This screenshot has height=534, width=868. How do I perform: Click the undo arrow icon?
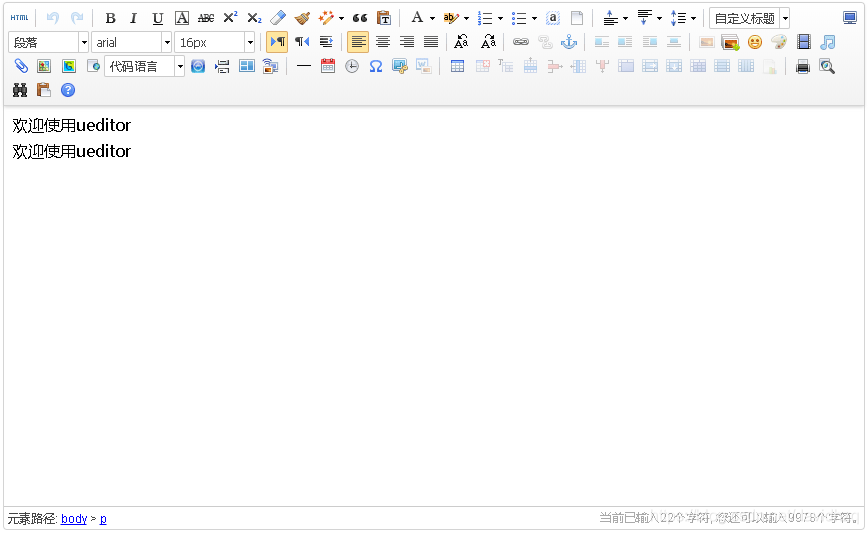pos(53,18)
